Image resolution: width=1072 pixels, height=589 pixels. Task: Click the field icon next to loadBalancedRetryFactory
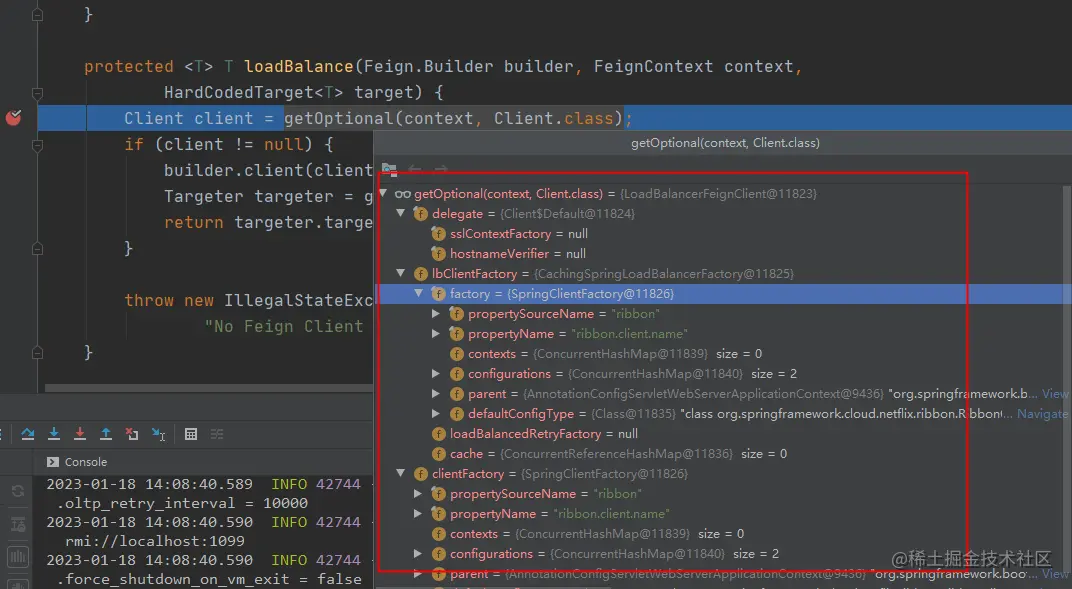click(x=438, y=434)
